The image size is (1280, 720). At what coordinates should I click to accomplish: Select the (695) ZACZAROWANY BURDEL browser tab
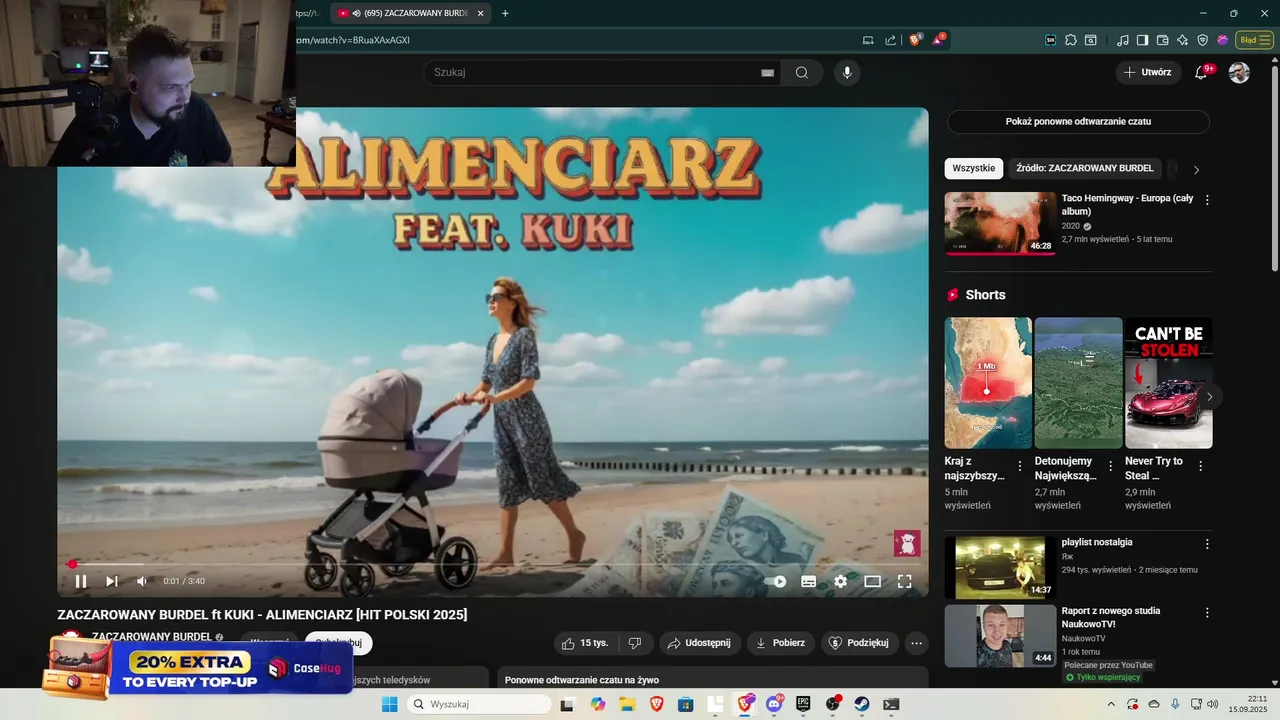[410, 13]
